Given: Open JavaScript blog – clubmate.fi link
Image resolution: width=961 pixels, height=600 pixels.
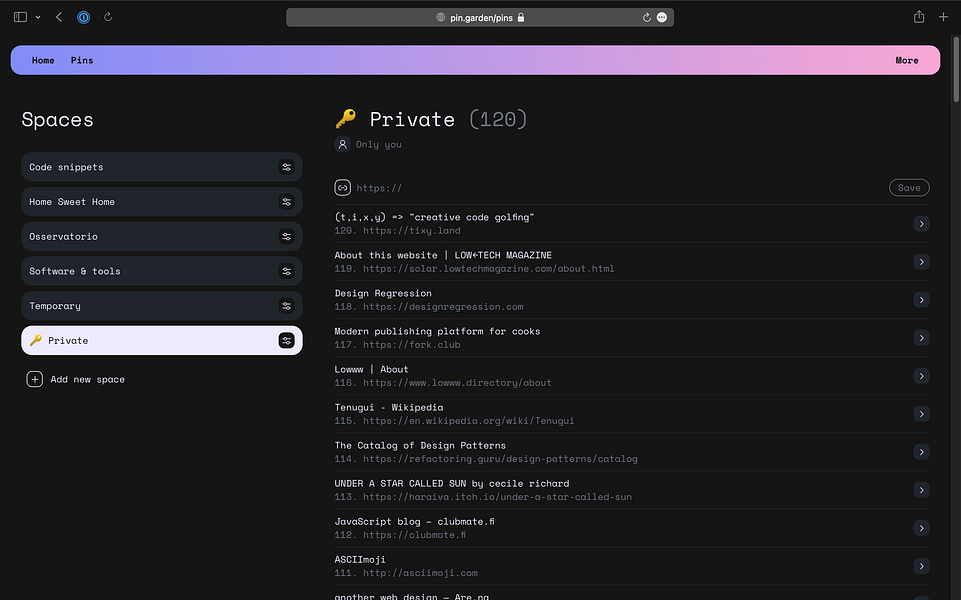Looking at the screenshot, I should coord(414,521).
